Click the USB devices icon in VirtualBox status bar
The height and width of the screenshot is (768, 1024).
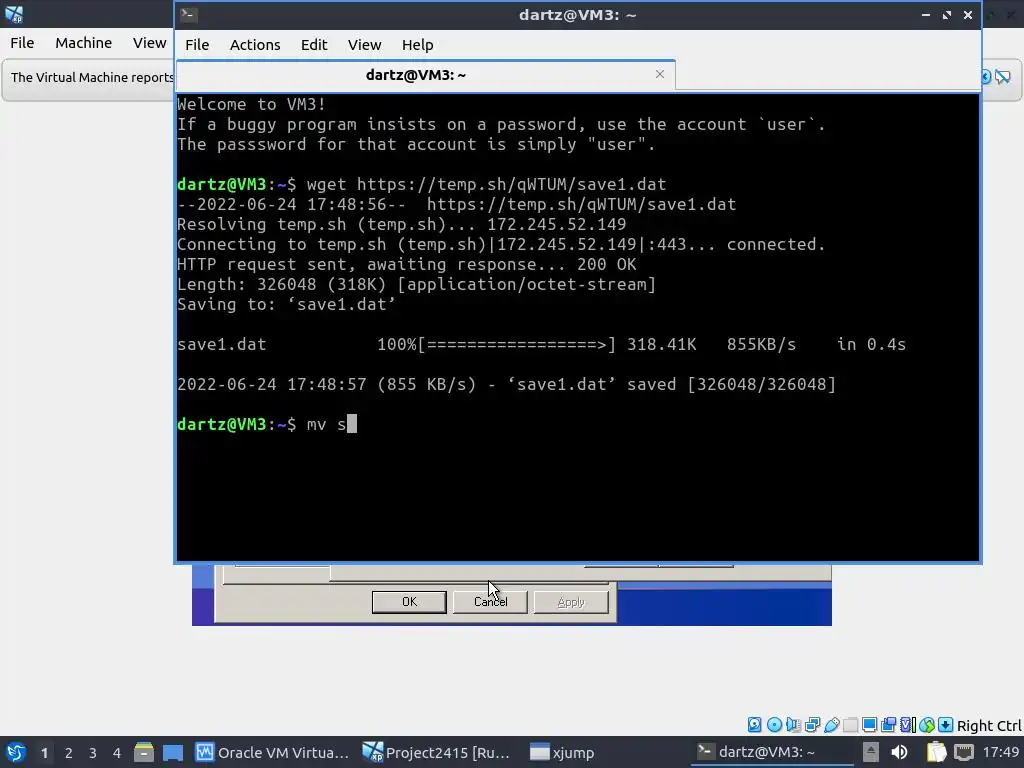click(831, 724)
